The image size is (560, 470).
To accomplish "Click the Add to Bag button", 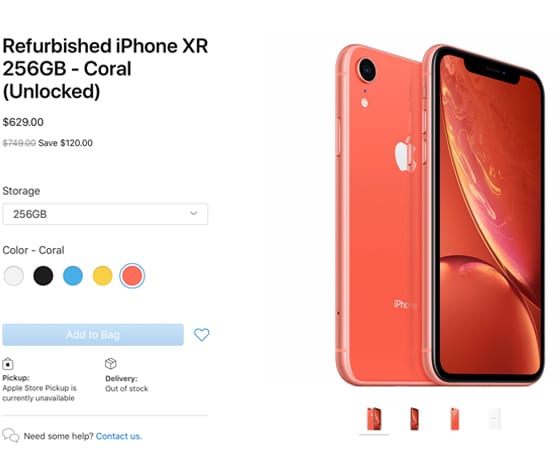I will [x=93, y=335].
